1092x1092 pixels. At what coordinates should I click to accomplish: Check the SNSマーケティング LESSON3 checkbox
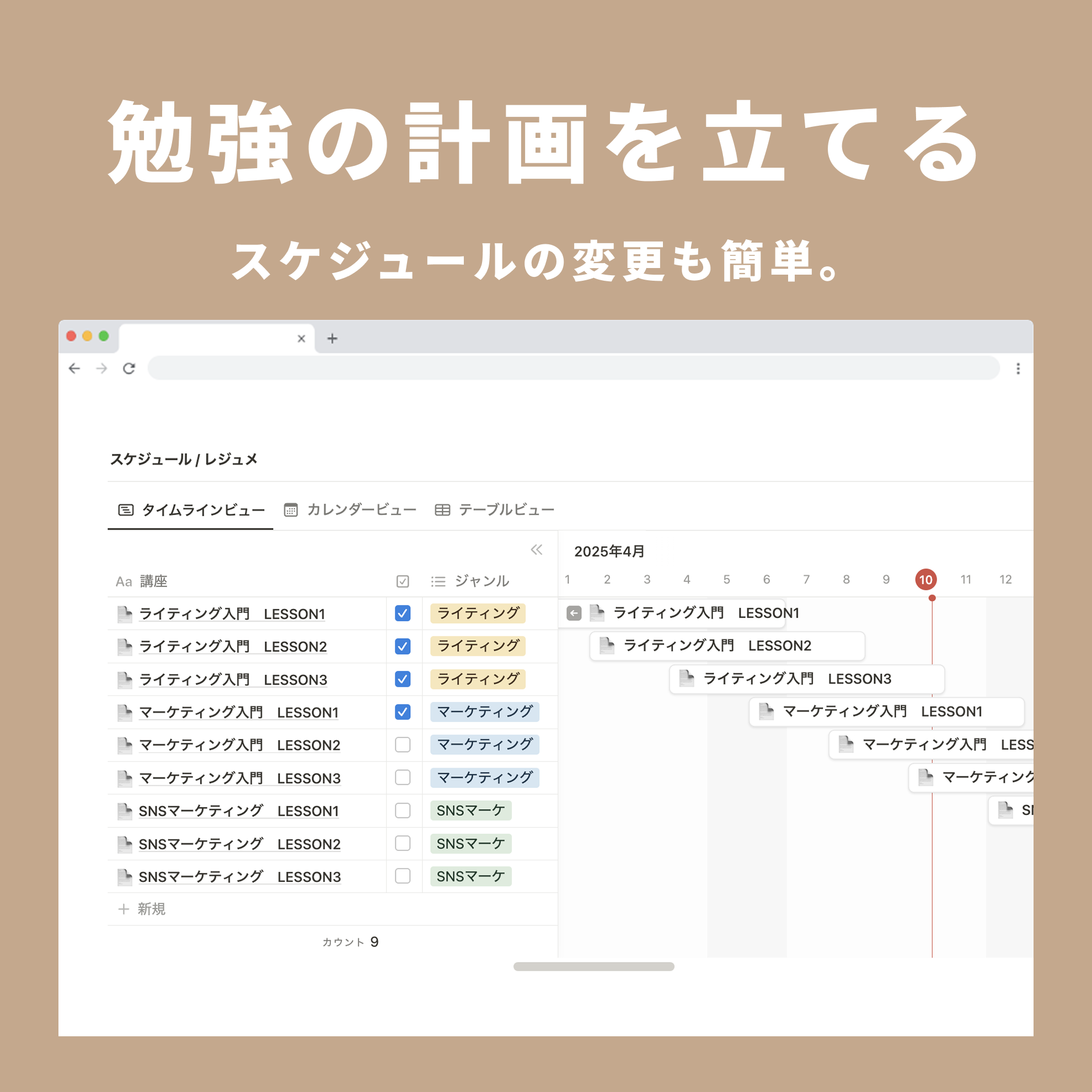tap(403, 876)
